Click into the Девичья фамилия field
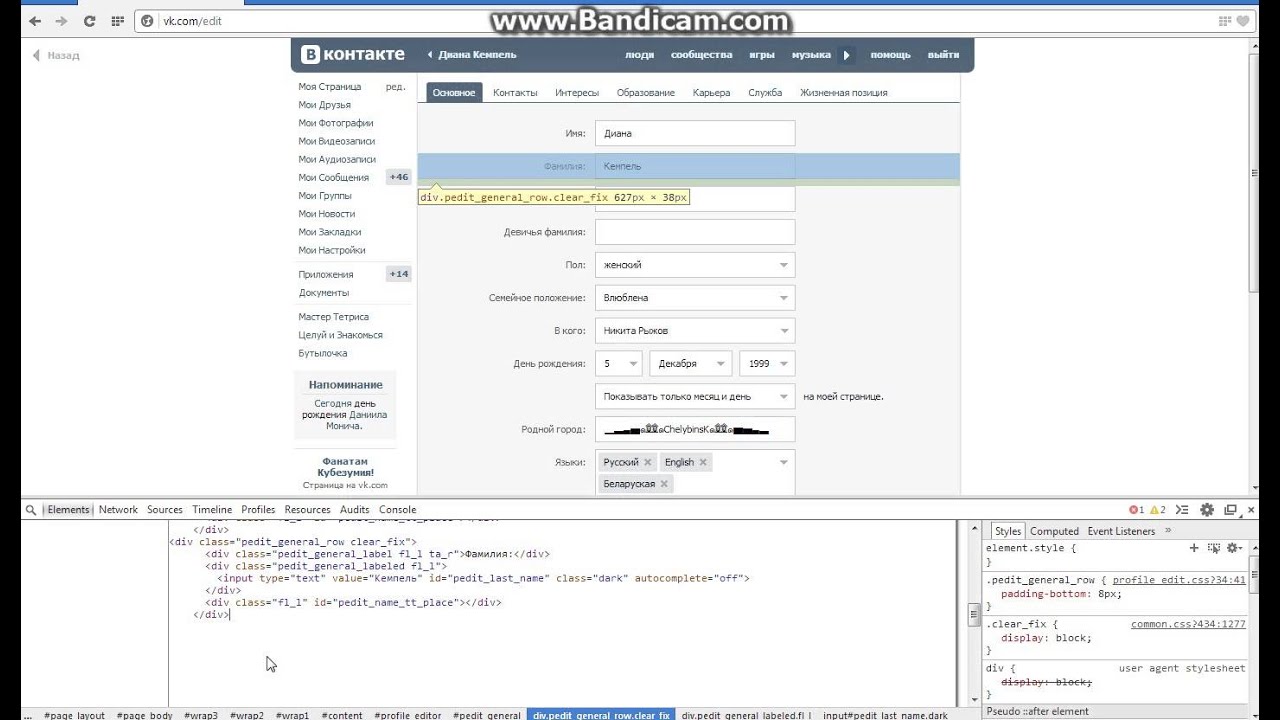The image size is (1280, 720). [695, 232]
